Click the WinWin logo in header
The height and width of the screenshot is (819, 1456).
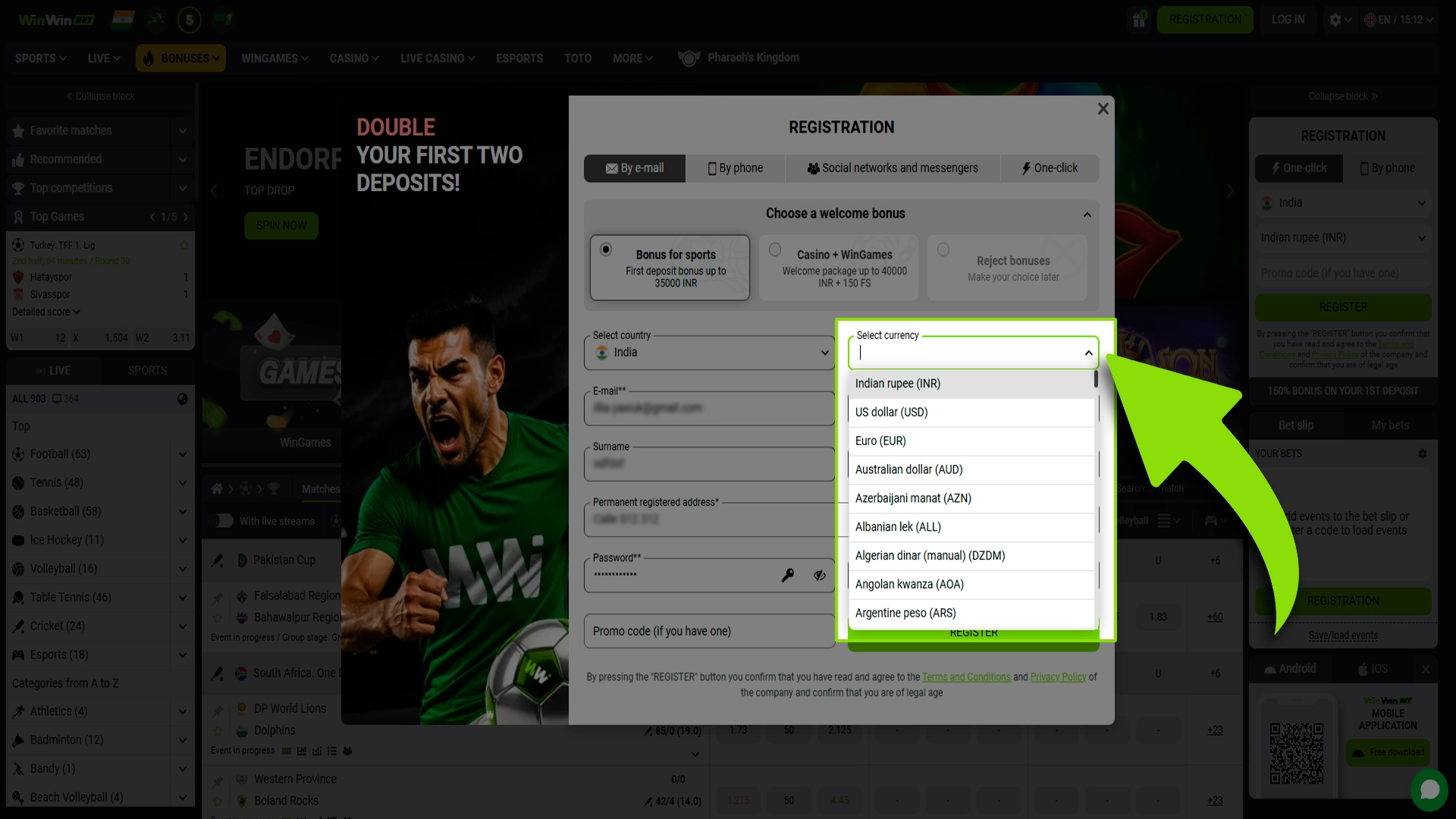(57, 20)
